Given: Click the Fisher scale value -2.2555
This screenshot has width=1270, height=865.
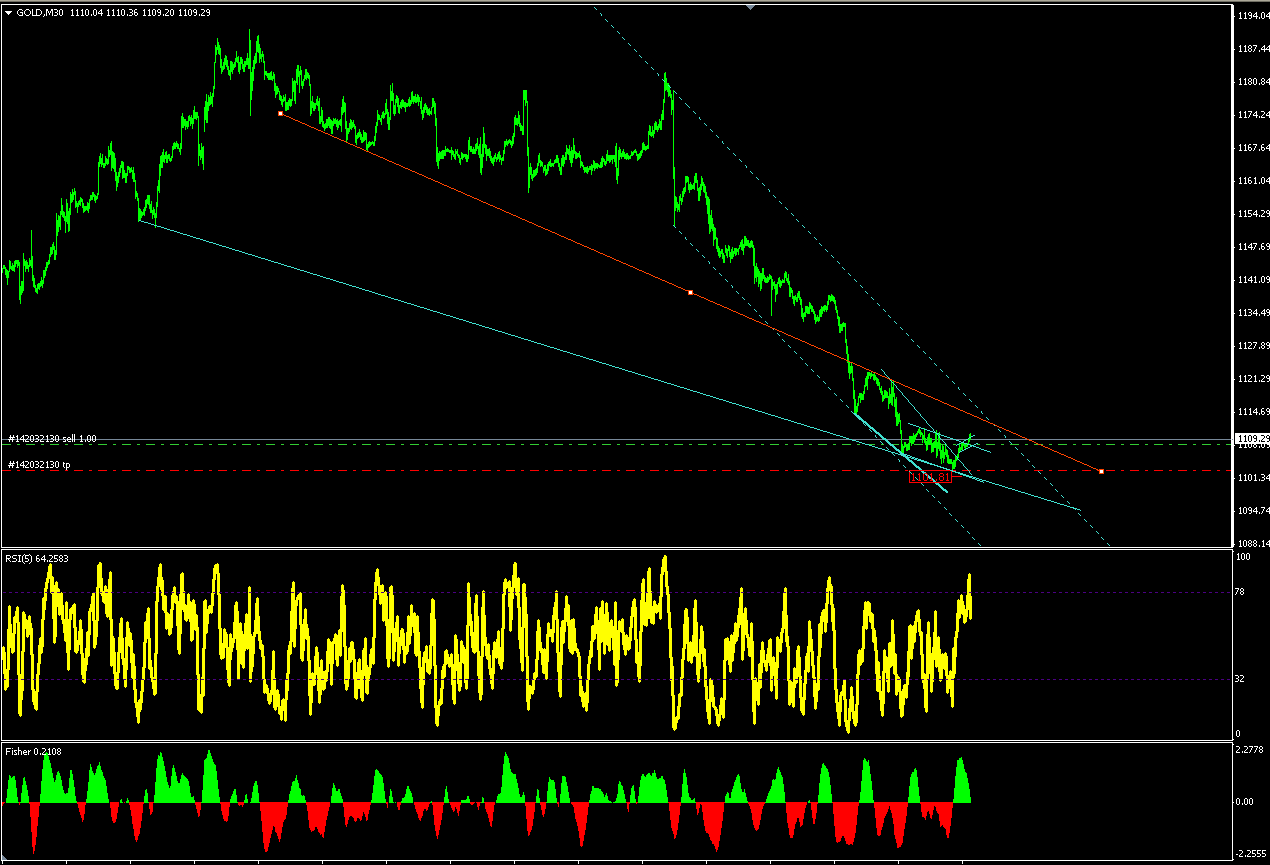Looking at the screenshot, I should [1251, 853].
